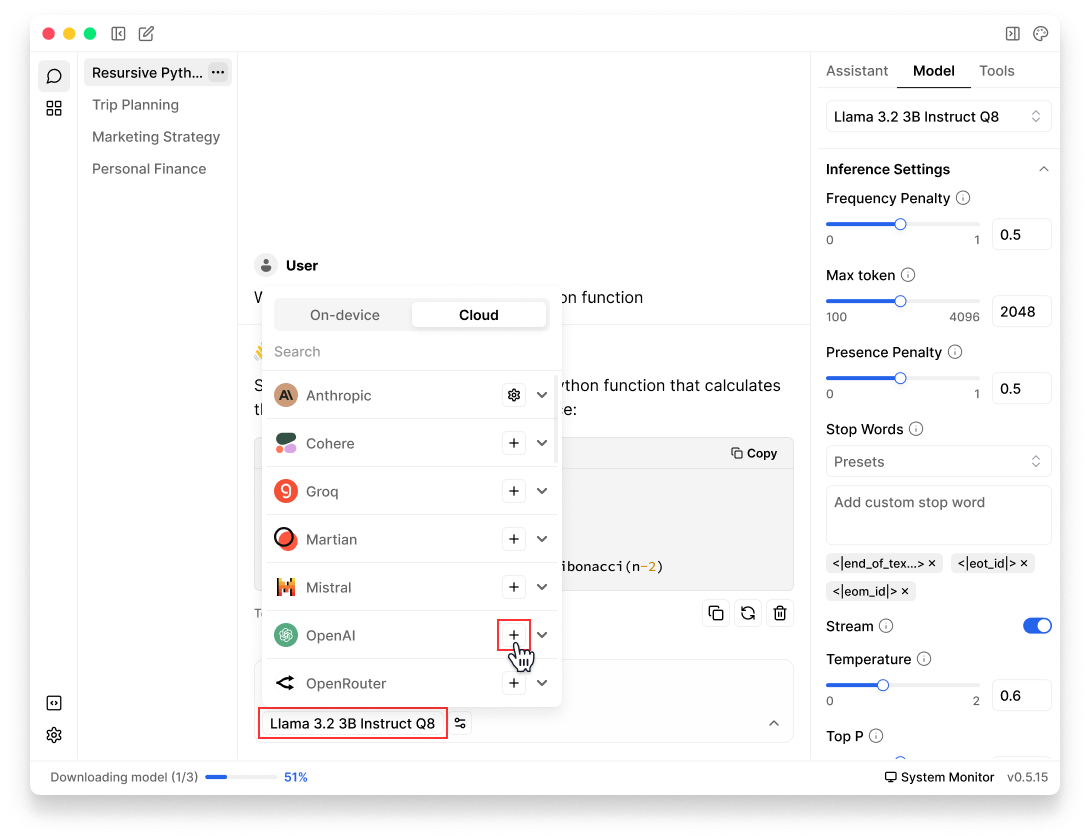Delete the message with trash icon
Screen dimensions: 1090x840
click(x=780, y=613)
